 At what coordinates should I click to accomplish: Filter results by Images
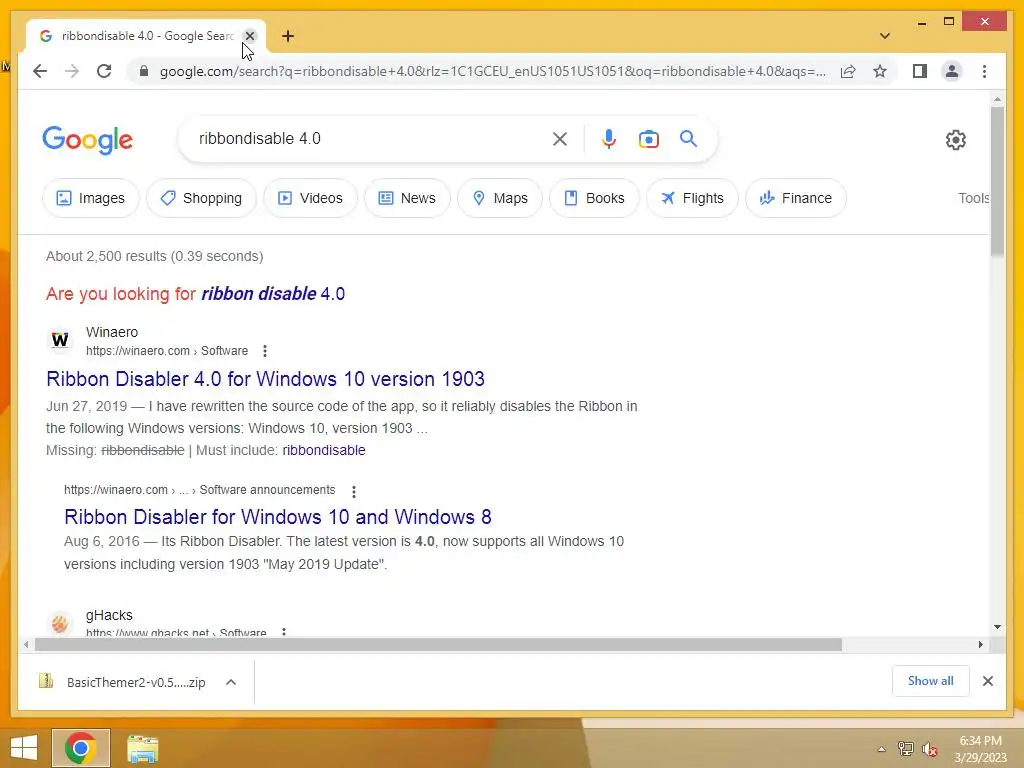coord(91,198)
